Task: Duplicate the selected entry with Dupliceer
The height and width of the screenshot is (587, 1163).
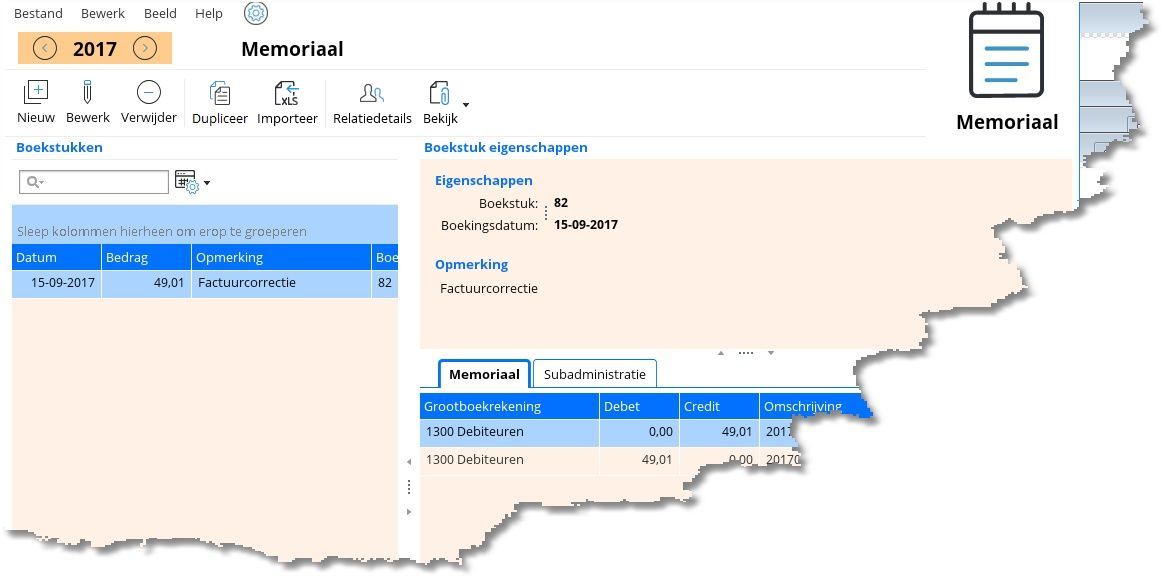Action: (219, 94)
